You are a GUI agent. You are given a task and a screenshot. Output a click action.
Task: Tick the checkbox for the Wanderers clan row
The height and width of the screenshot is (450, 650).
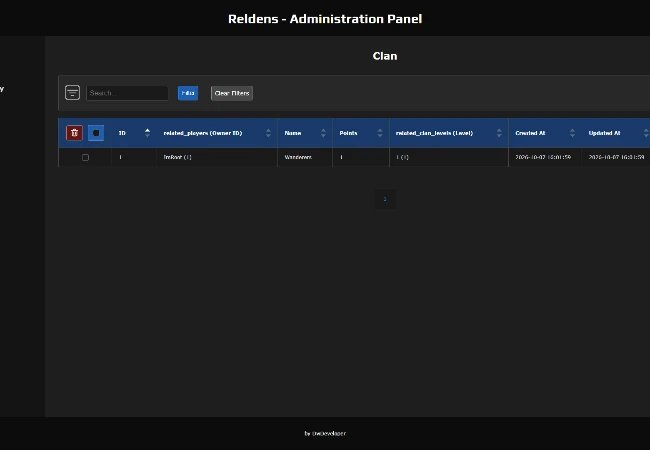[x=85, y=157]
